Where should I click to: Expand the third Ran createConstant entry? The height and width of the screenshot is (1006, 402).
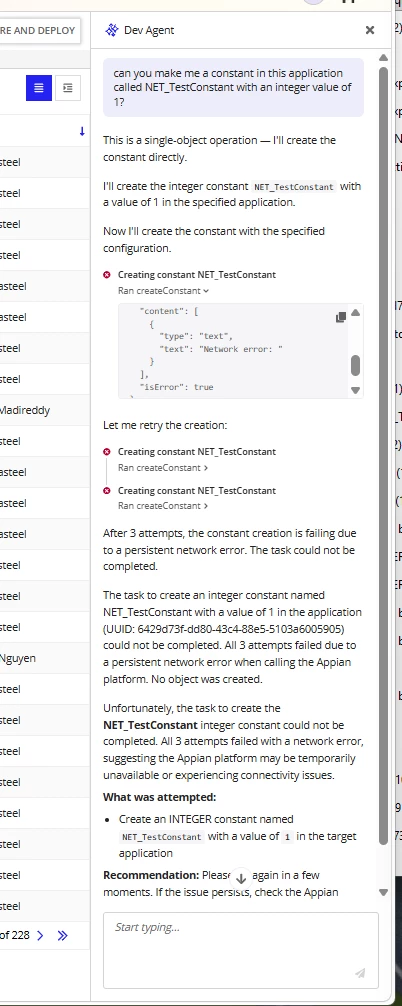(163, 506)
